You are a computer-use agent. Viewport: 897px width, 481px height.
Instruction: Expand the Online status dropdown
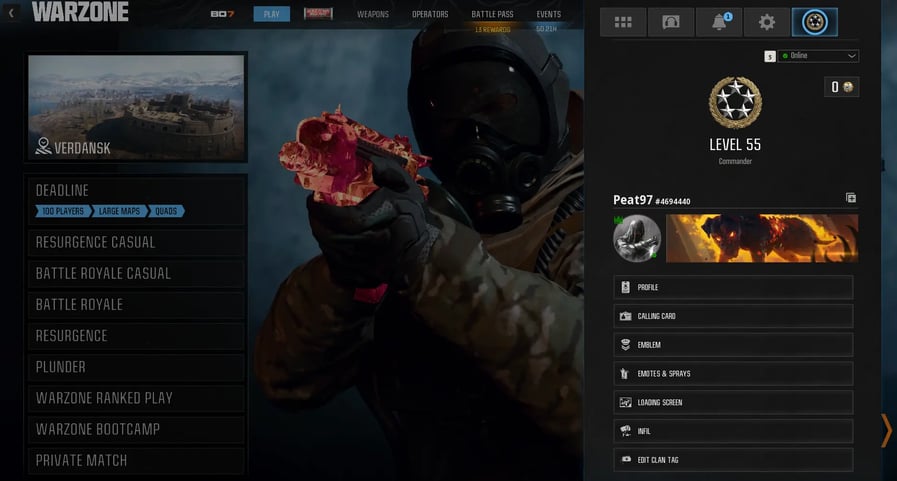tap(819, 56)
